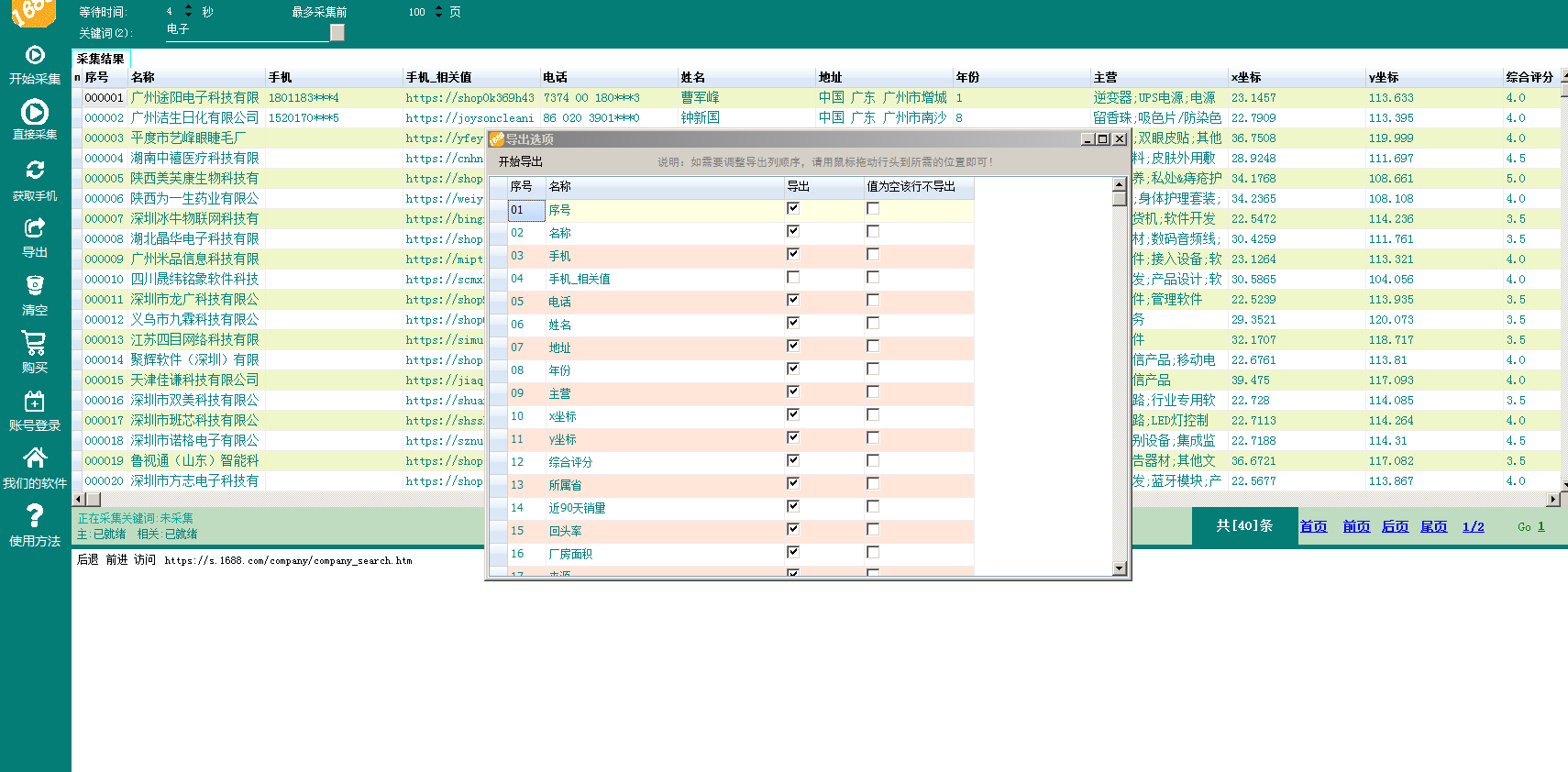Click the 导出 column header in dialog
The width and height of the screenshot is (1568, 772).
point(823,186)
